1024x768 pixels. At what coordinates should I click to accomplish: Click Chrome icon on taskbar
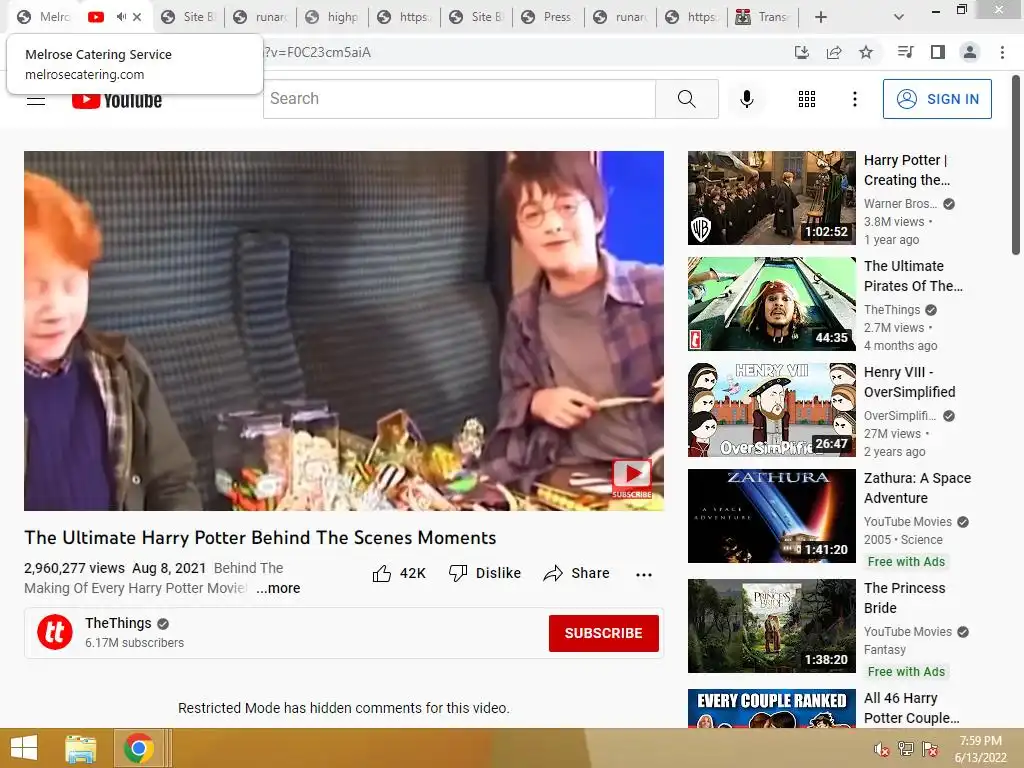pyautogui.click(x=138, y=748)
